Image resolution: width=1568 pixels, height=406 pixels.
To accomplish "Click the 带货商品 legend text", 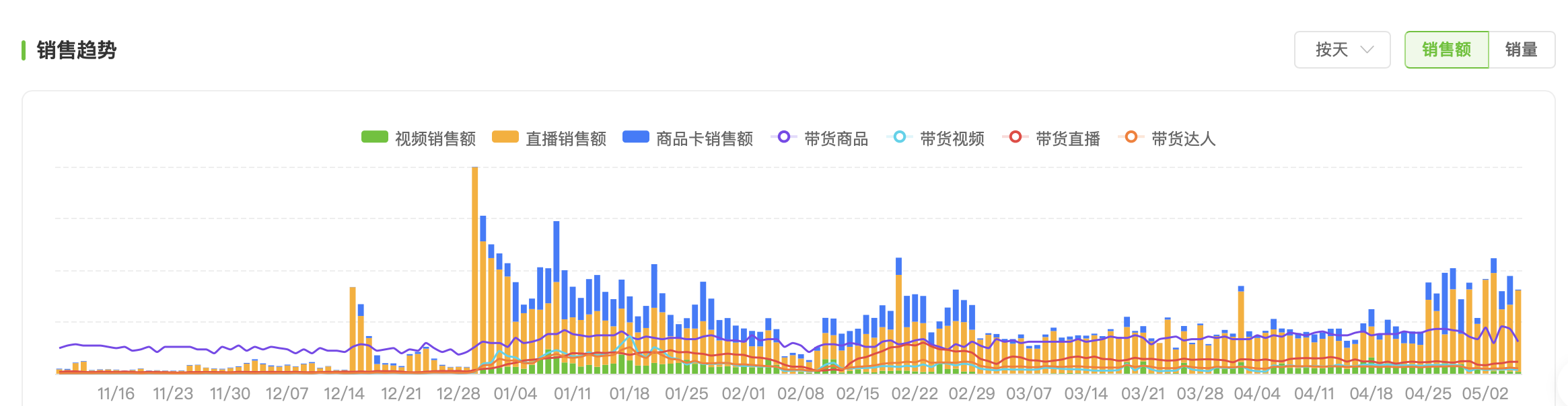I will click(x=836, y=138).
